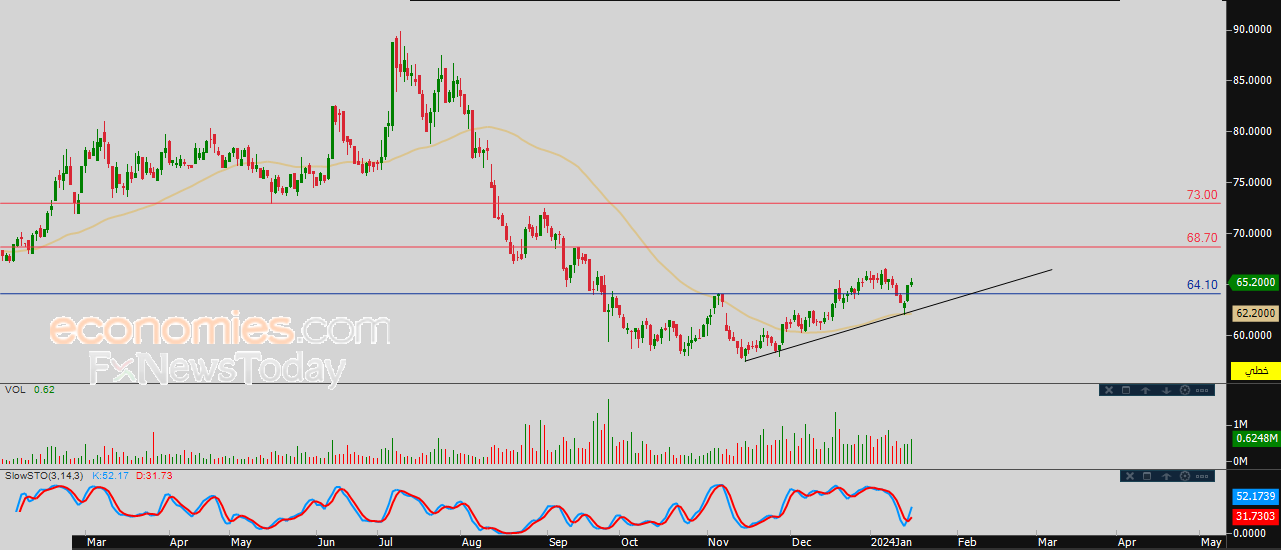Select the 64.10 support level label
This screenshot has width=1281, height=550.
click(x=1203, y=285)
